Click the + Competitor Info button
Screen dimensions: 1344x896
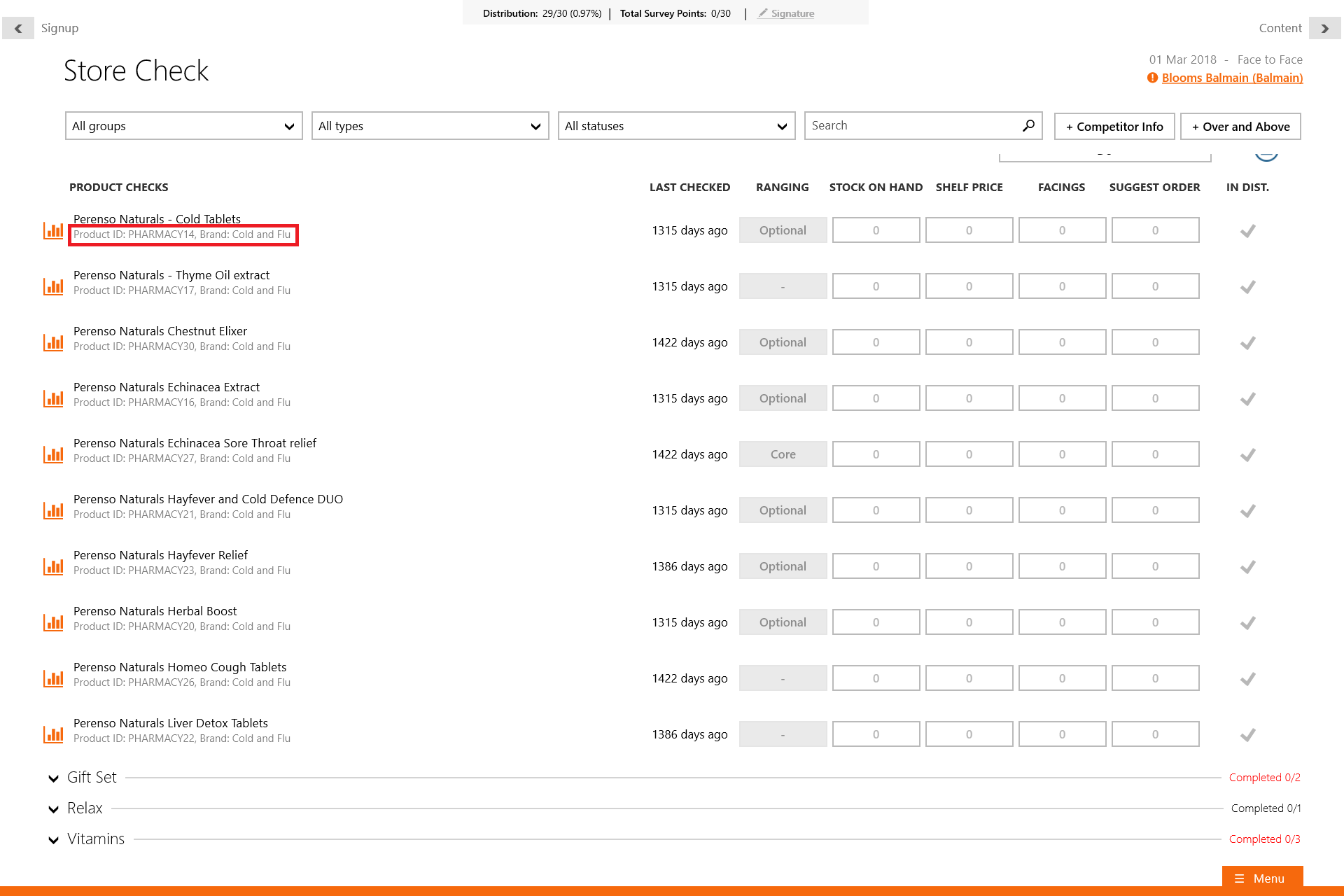[1114, 127]
